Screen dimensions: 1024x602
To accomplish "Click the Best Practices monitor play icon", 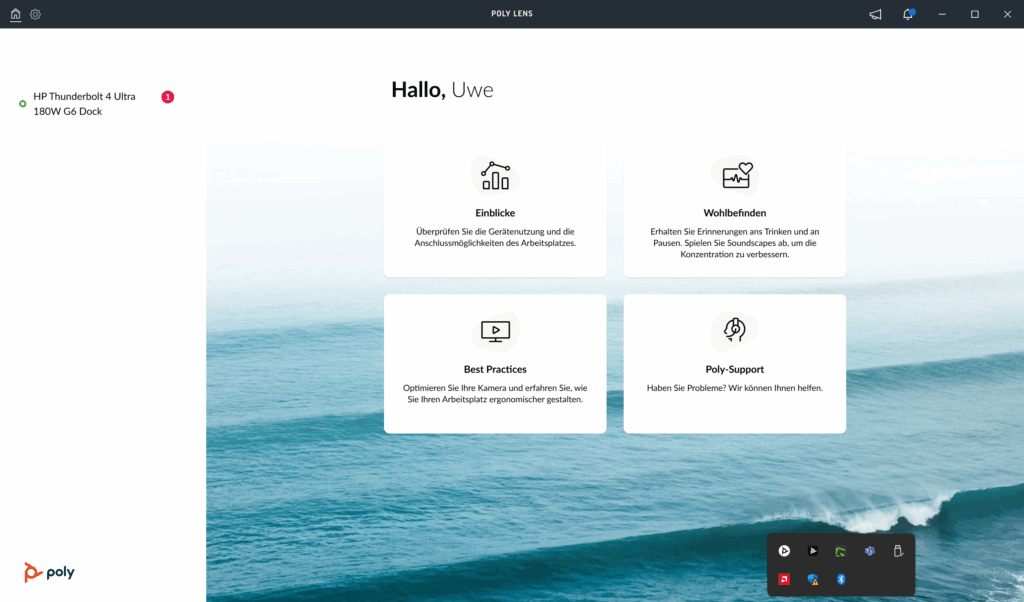I will 495,330.
